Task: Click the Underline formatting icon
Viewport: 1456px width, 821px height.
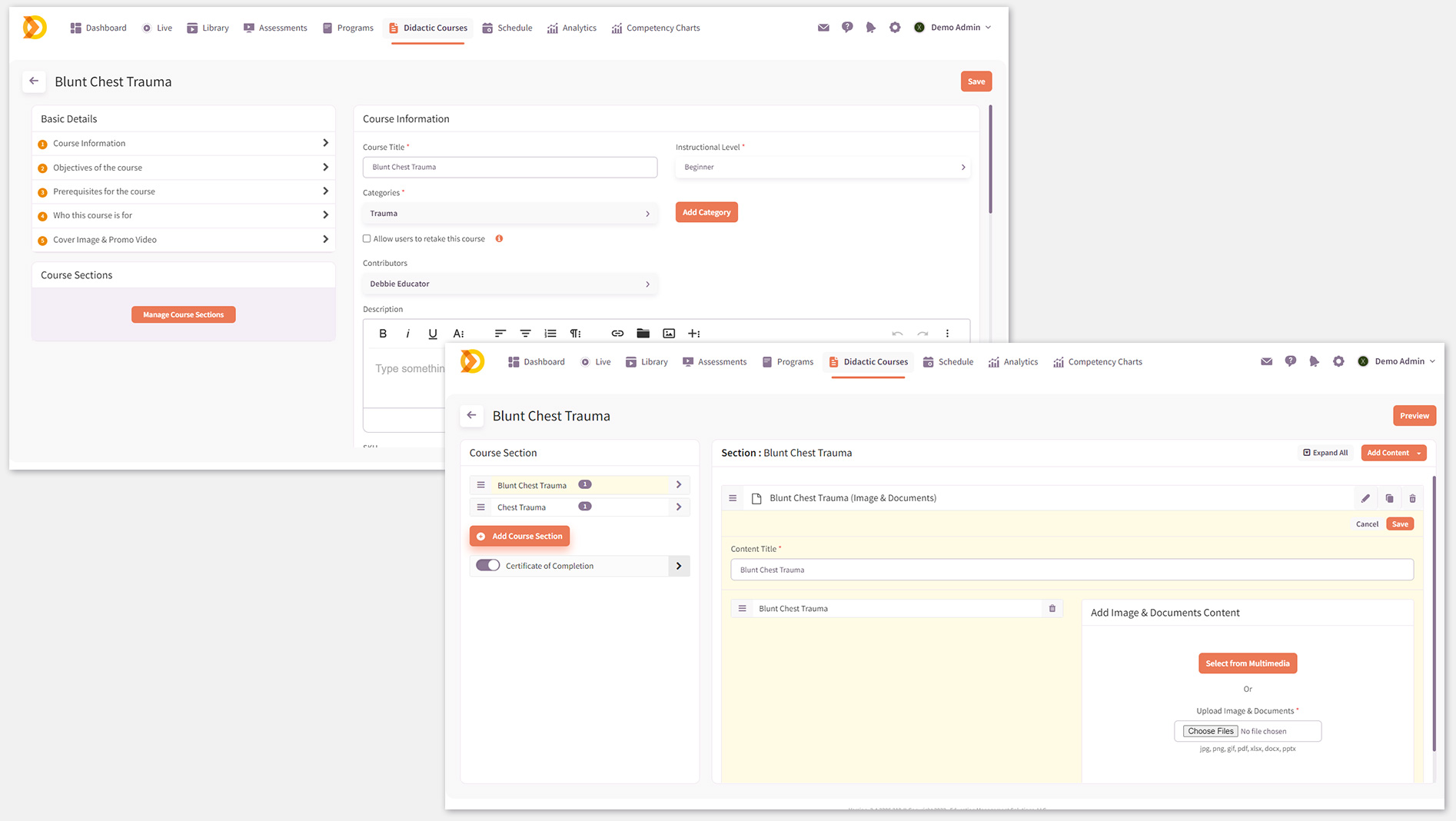Action: click(433, 334)
